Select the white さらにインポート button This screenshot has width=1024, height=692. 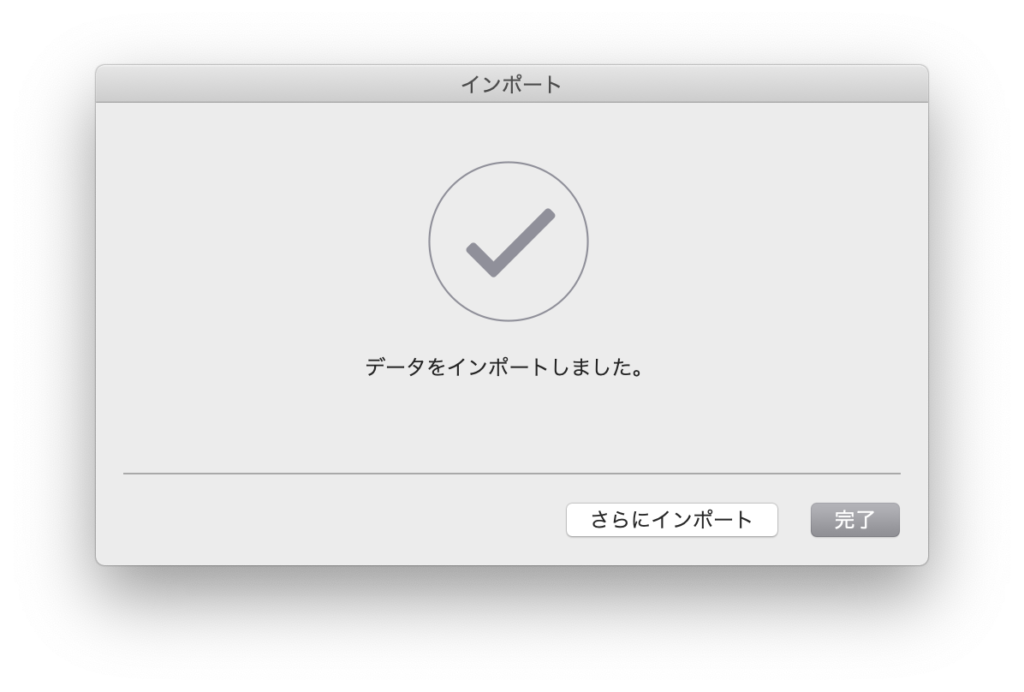click(671, 520)
